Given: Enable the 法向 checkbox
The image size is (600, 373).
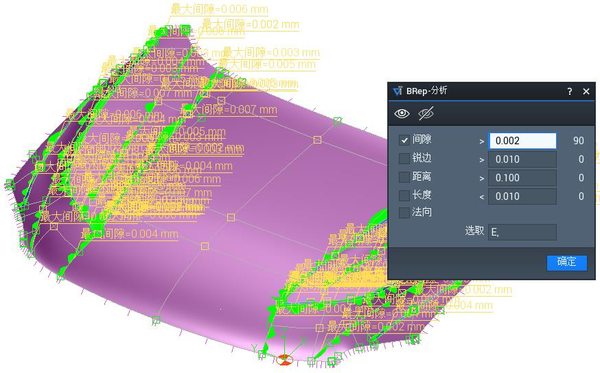Looking at the screenshot, I should tap(404, 213).
